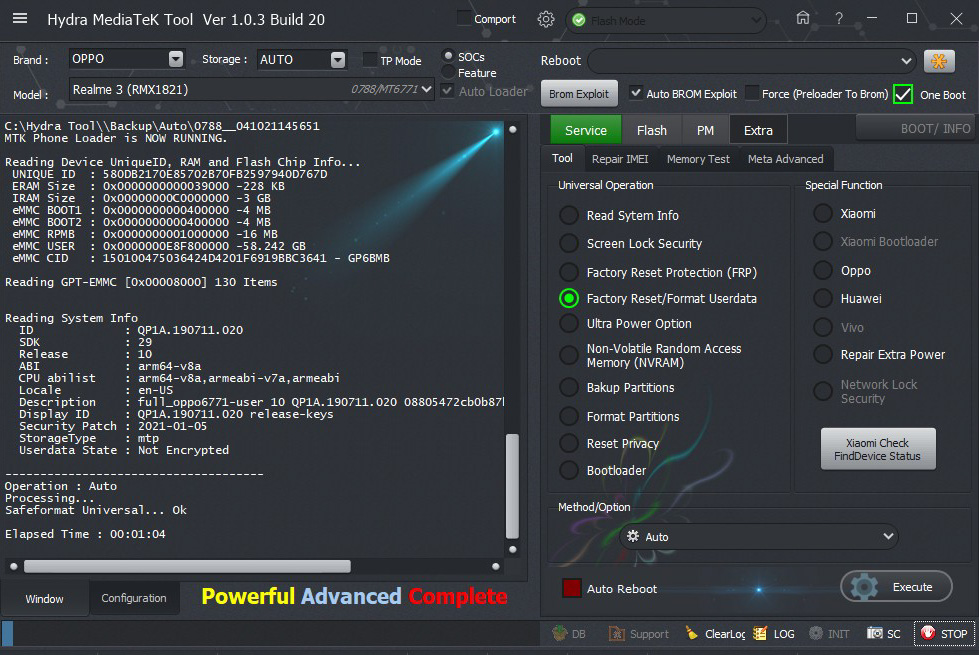Switch to the Flash tab
The width and height of the screenshot is (979, 655).
point(651,130)
